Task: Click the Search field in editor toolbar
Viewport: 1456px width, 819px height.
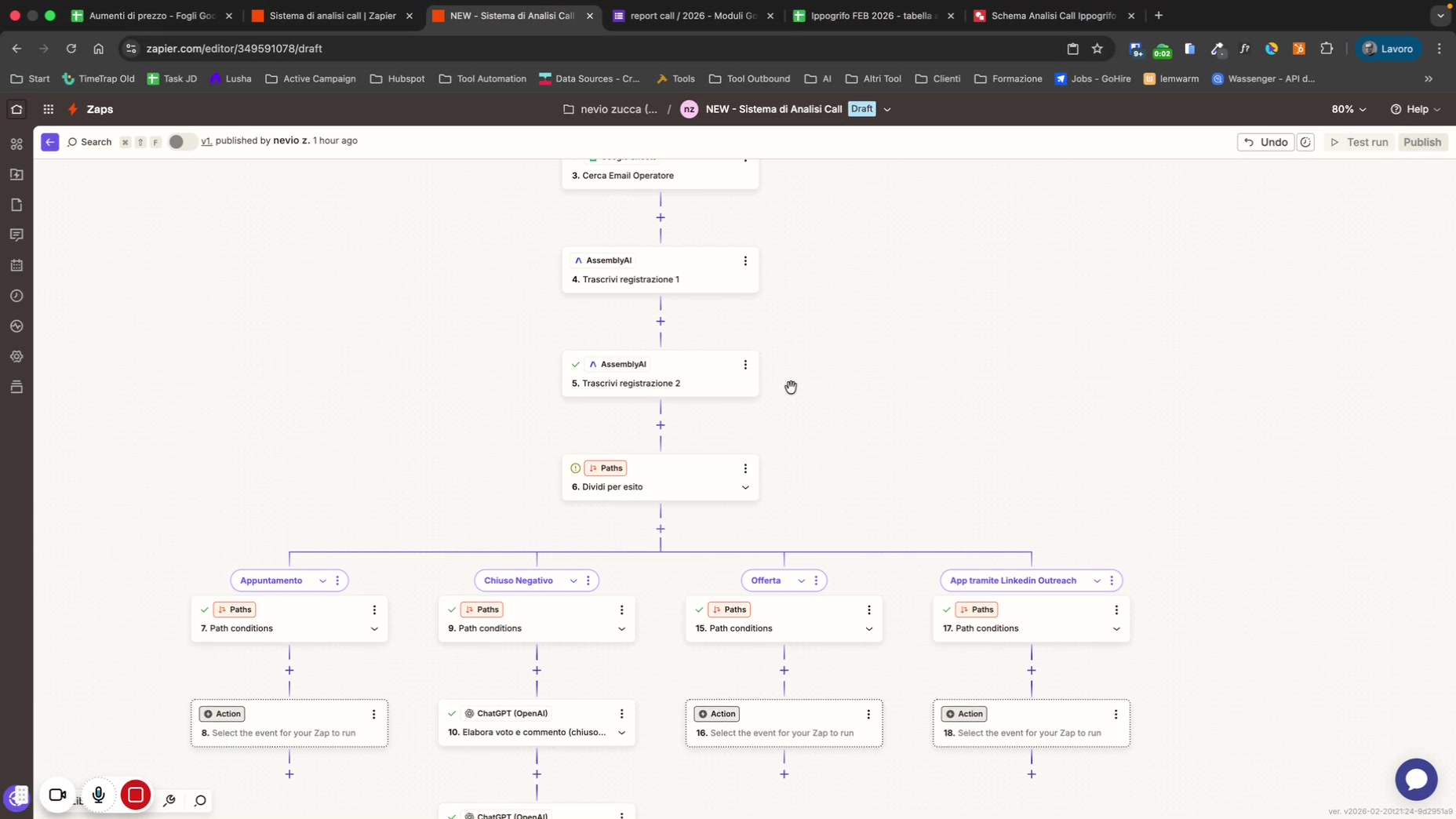Action: point(89,142)
